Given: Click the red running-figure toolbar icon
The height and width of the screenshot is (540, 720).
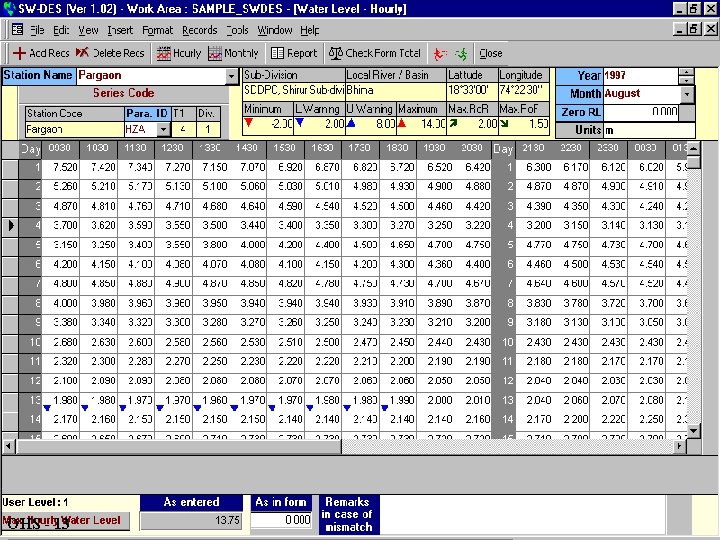Looking at the screenshot, I should click(438, 53).
